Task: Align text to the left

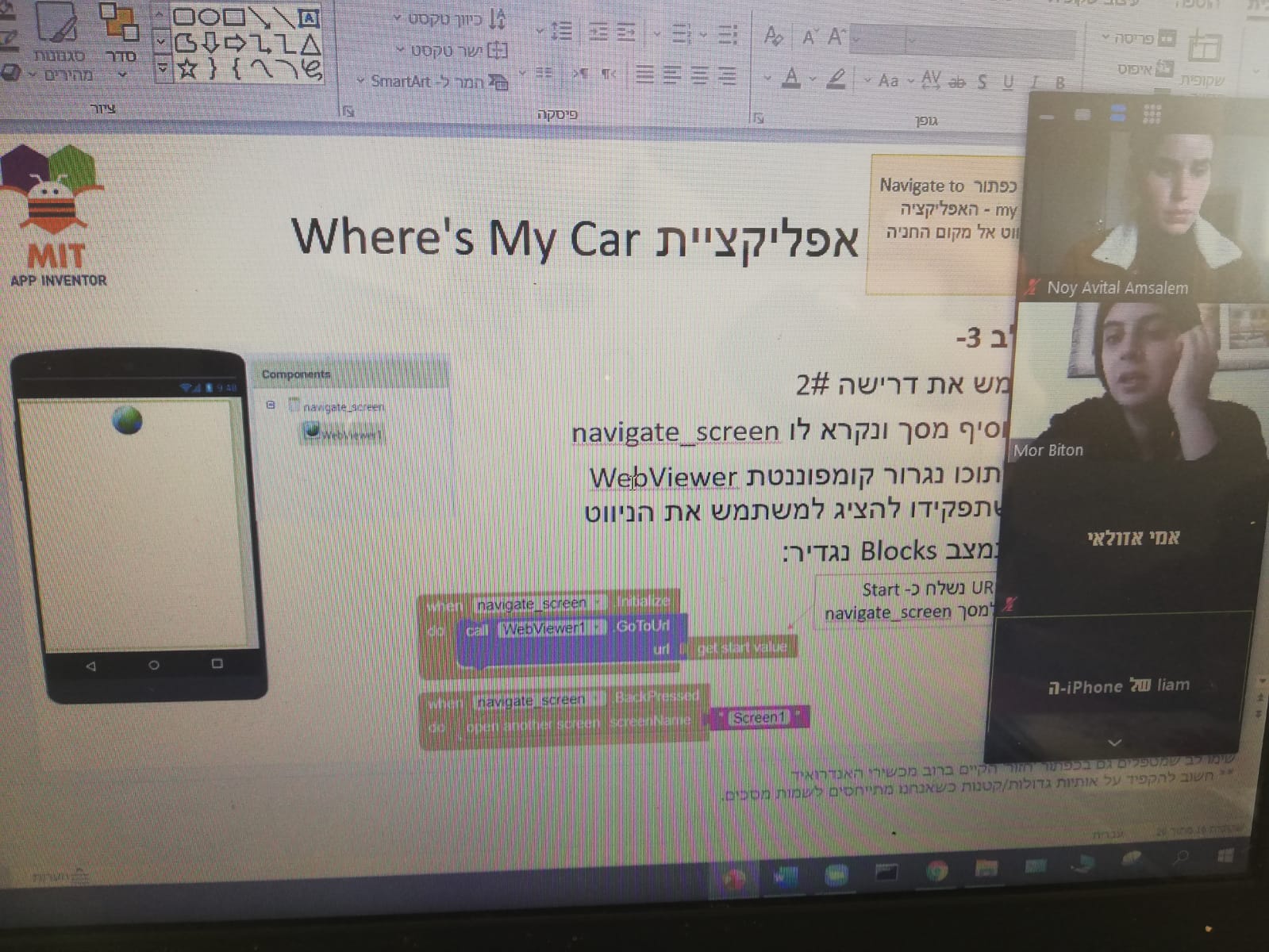Action: (x=672, y=75)
